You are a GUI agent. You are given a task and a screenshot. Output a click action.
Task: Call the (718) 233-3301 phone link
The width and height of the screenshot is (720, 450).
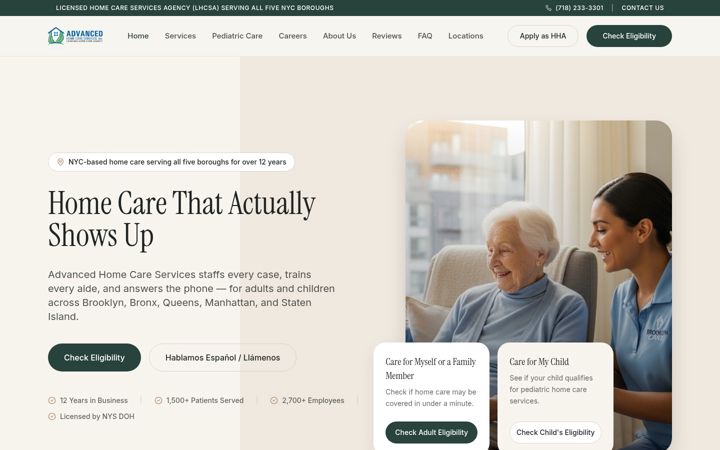[579, 8]
